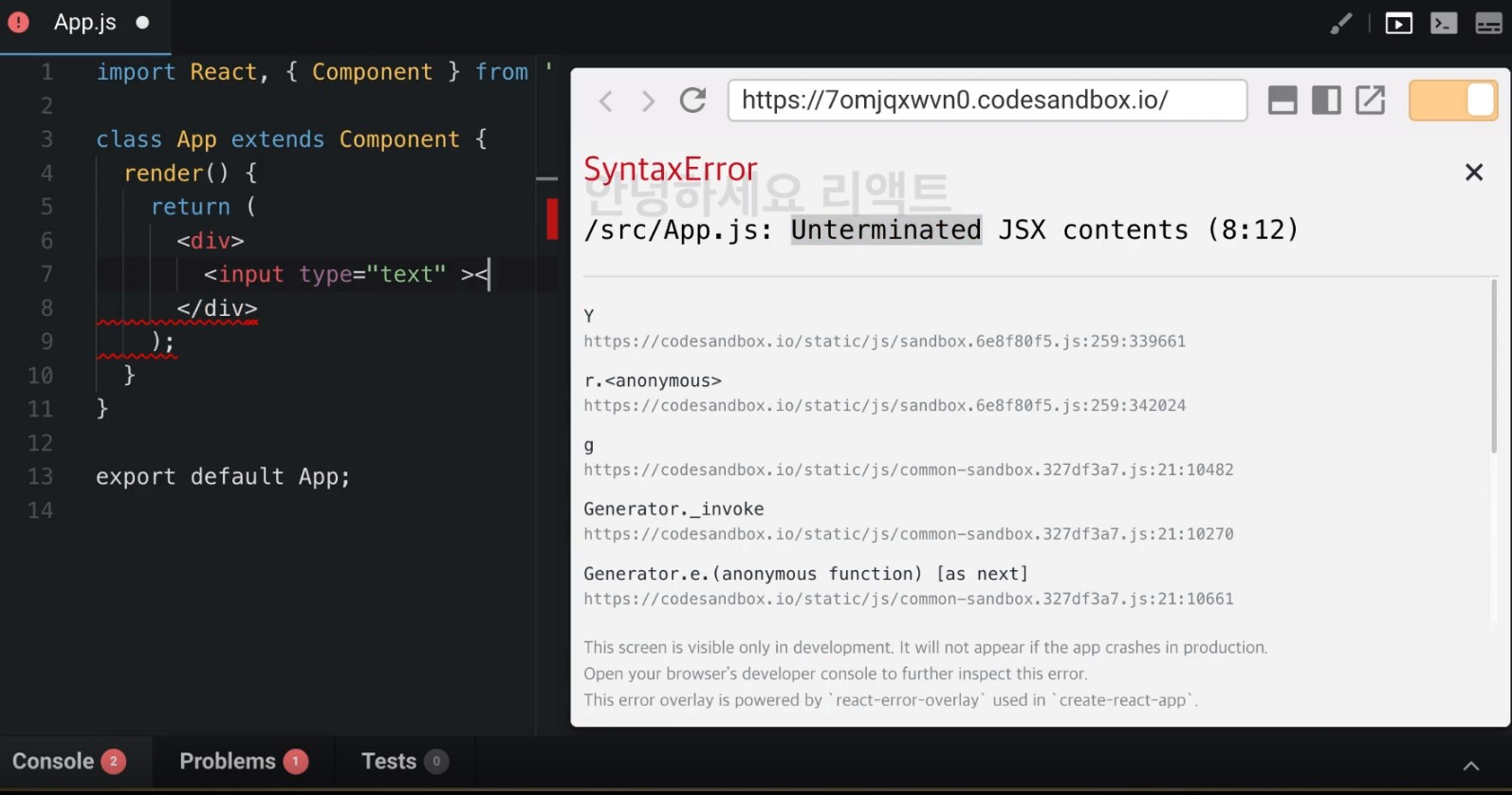
Task: Click the unsaved changes dot on App.js tab
Action: (x=142, y=23)
